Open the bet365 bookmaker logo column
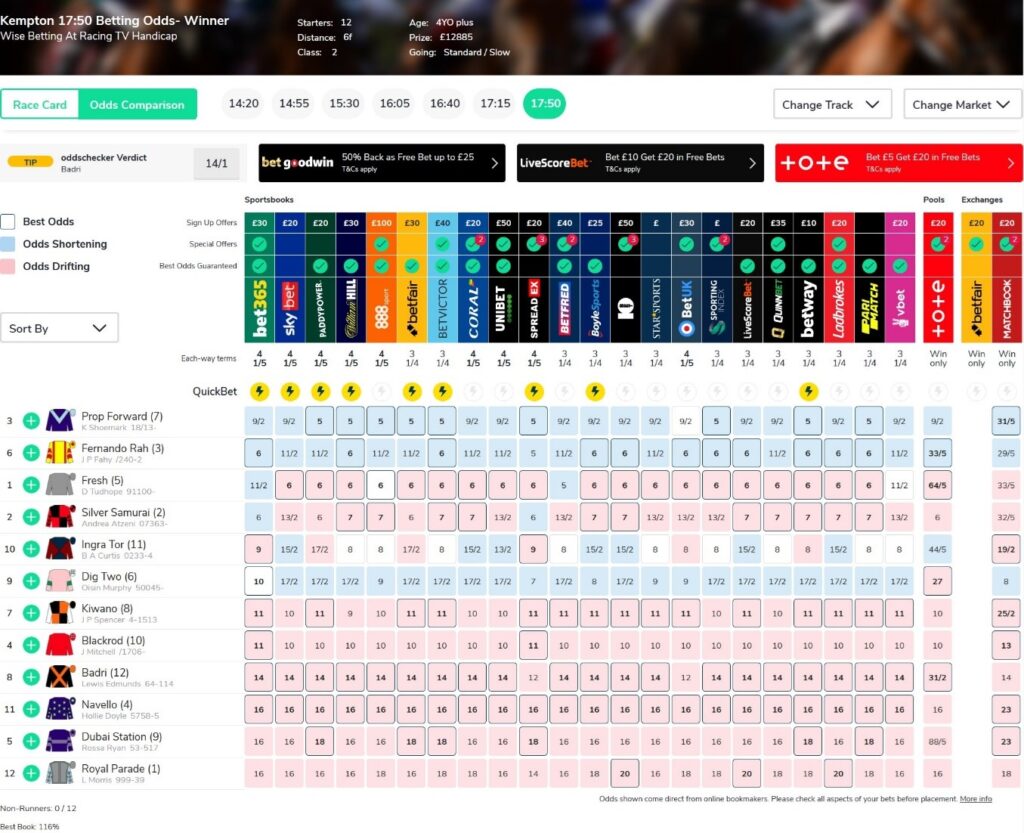Screen dimensions: 1024x833 pos(259,309)
